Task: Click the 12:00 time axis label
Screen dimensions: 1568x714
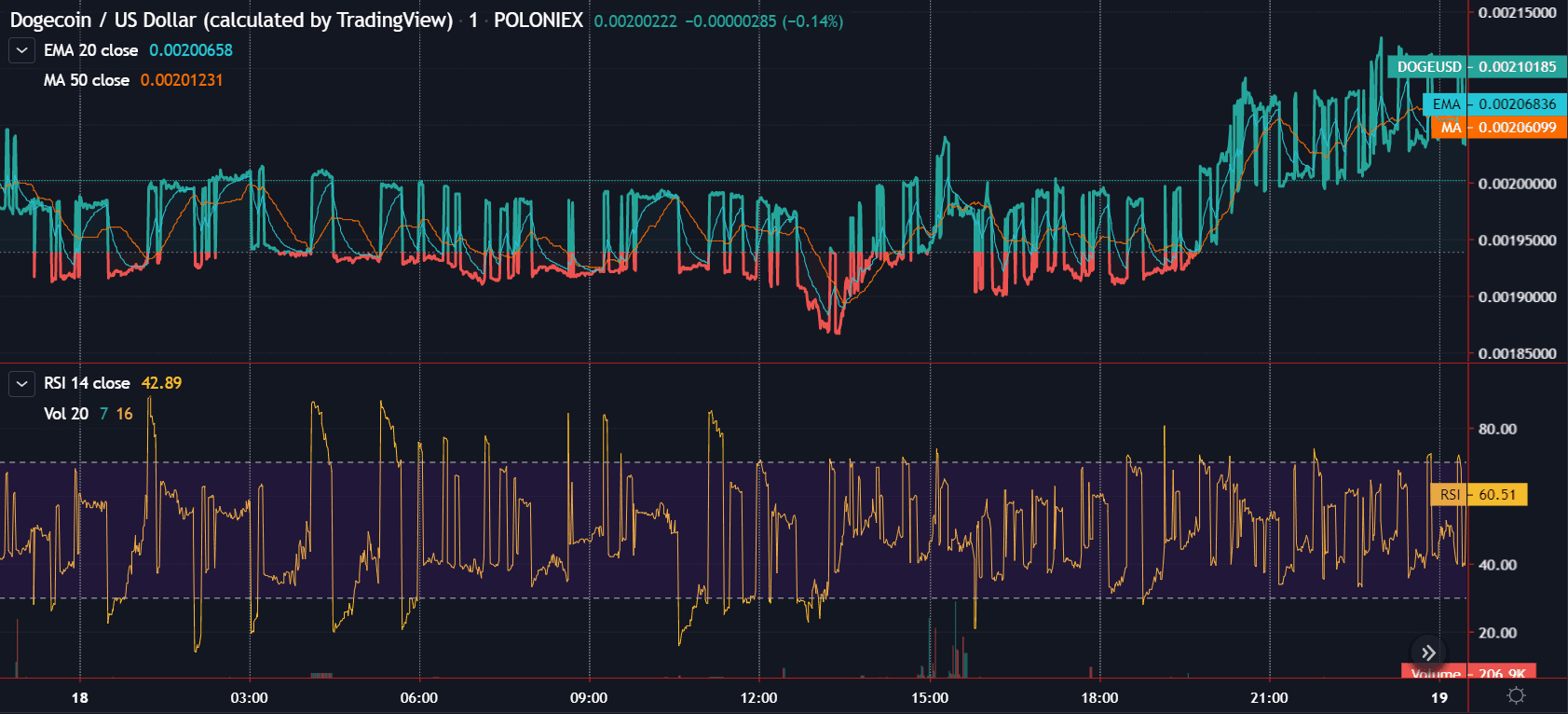Action: 759,698
